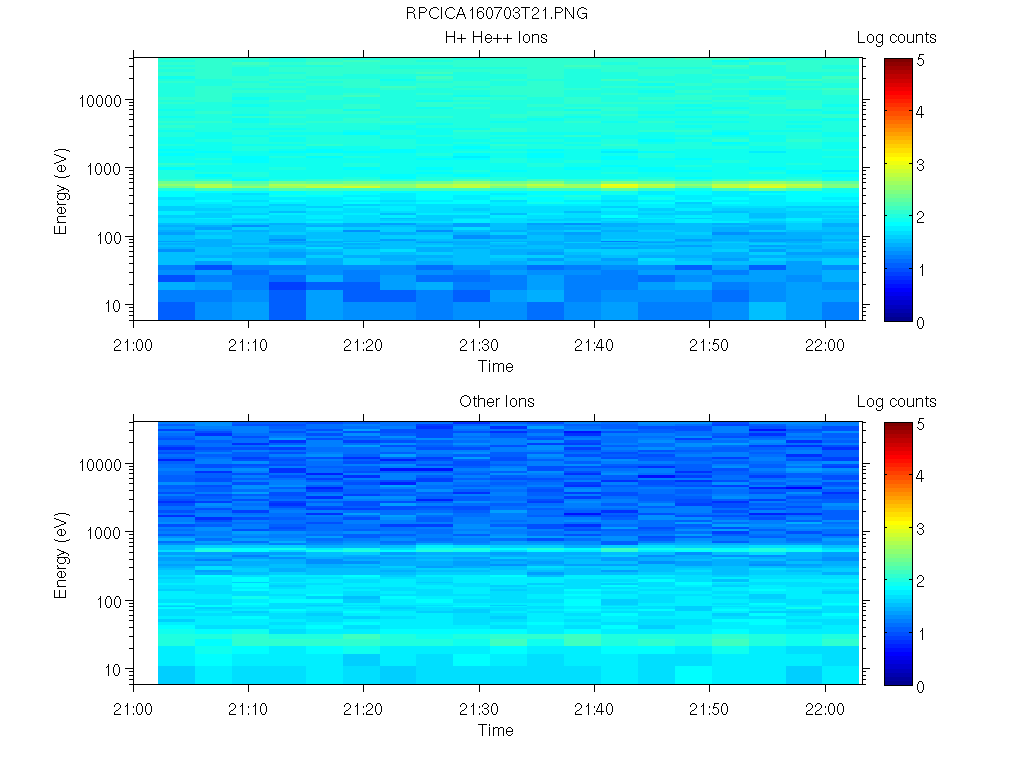Click the 10 energy tick label on the H+ He++ plot
This screenshot has height=768, width=1024.
113,306
